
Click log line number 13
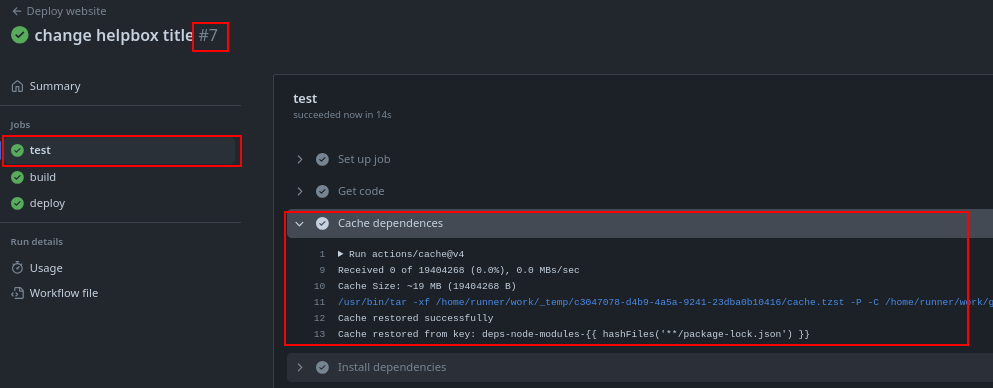pyautogui.click(x=319, y=334)
